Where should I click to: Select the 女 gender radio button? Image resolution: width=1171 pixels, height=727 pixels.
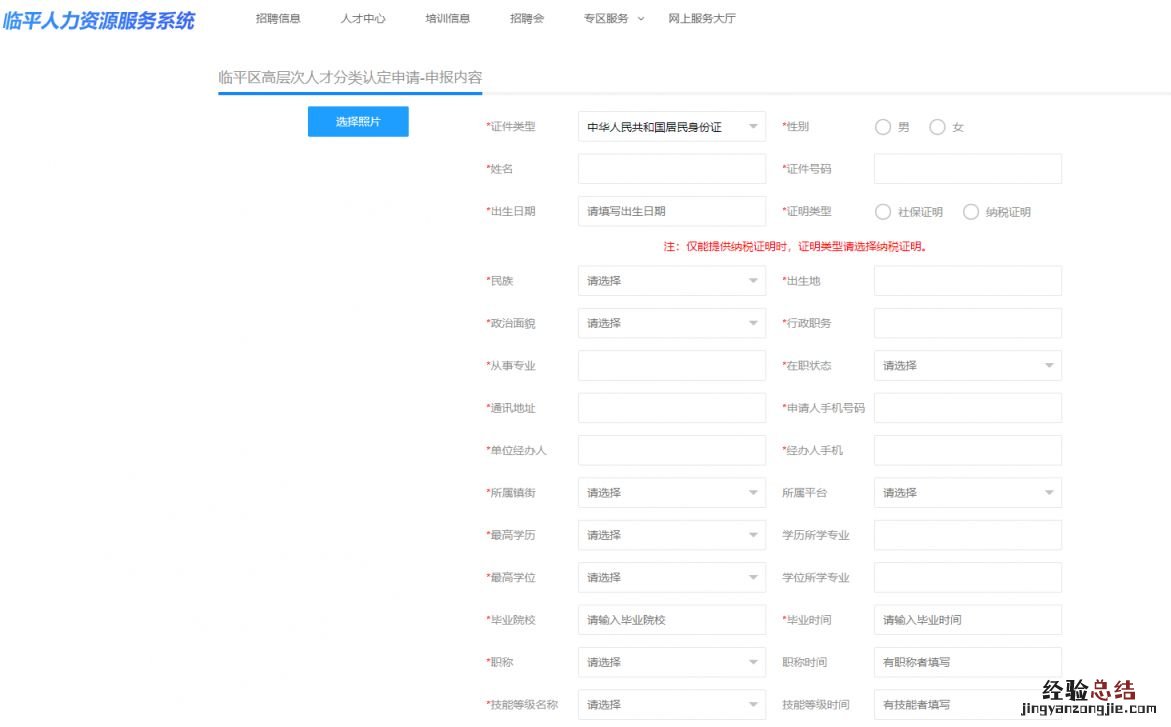(937, 127)
